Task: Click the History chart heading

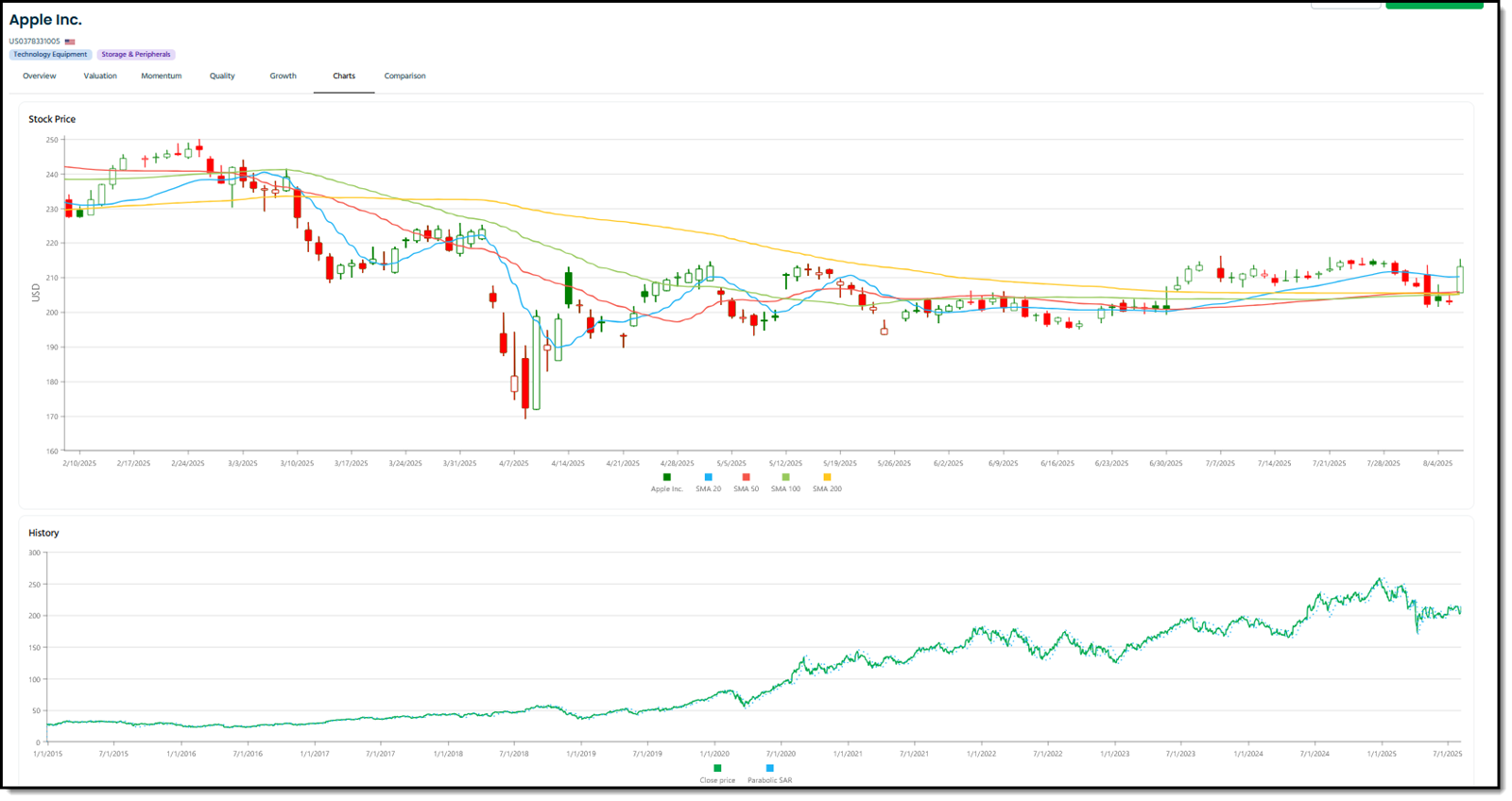Action: tap(43, 533)
